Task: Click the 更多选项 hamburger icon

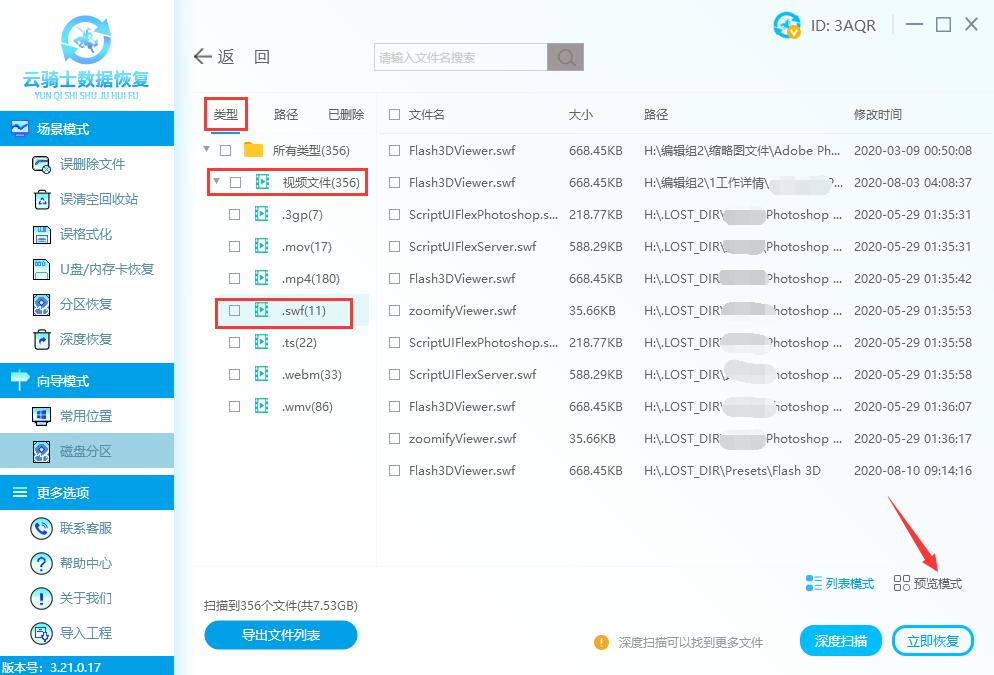Action: click(x=20, y=492)
